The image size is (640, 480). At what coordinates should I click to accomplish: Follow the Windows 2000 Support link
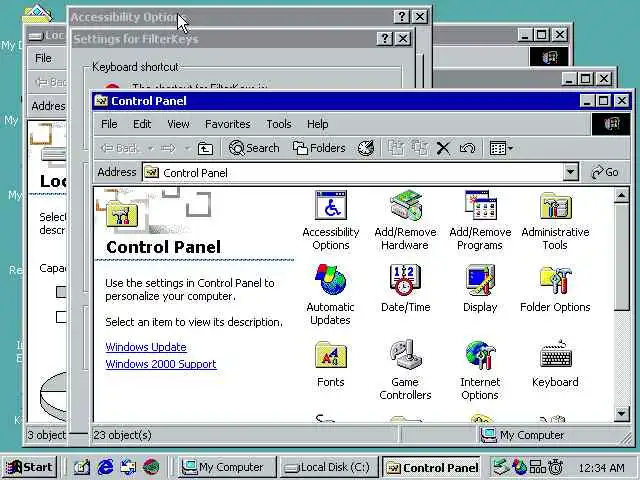pos(161,364)
